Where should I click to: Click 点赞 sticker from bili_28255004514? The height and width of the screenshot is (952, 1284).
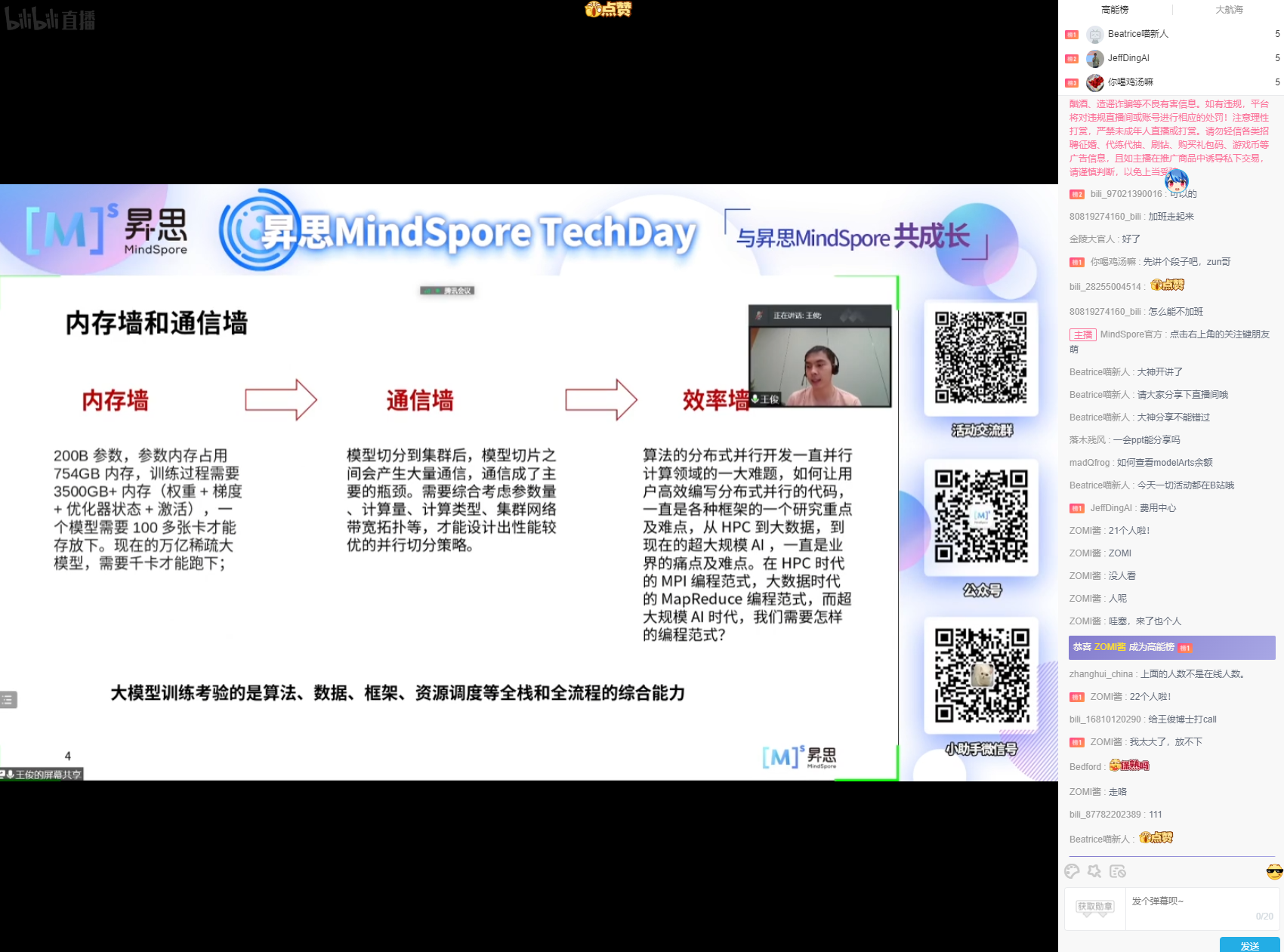pyautogui.click(x=1167, y=285)
